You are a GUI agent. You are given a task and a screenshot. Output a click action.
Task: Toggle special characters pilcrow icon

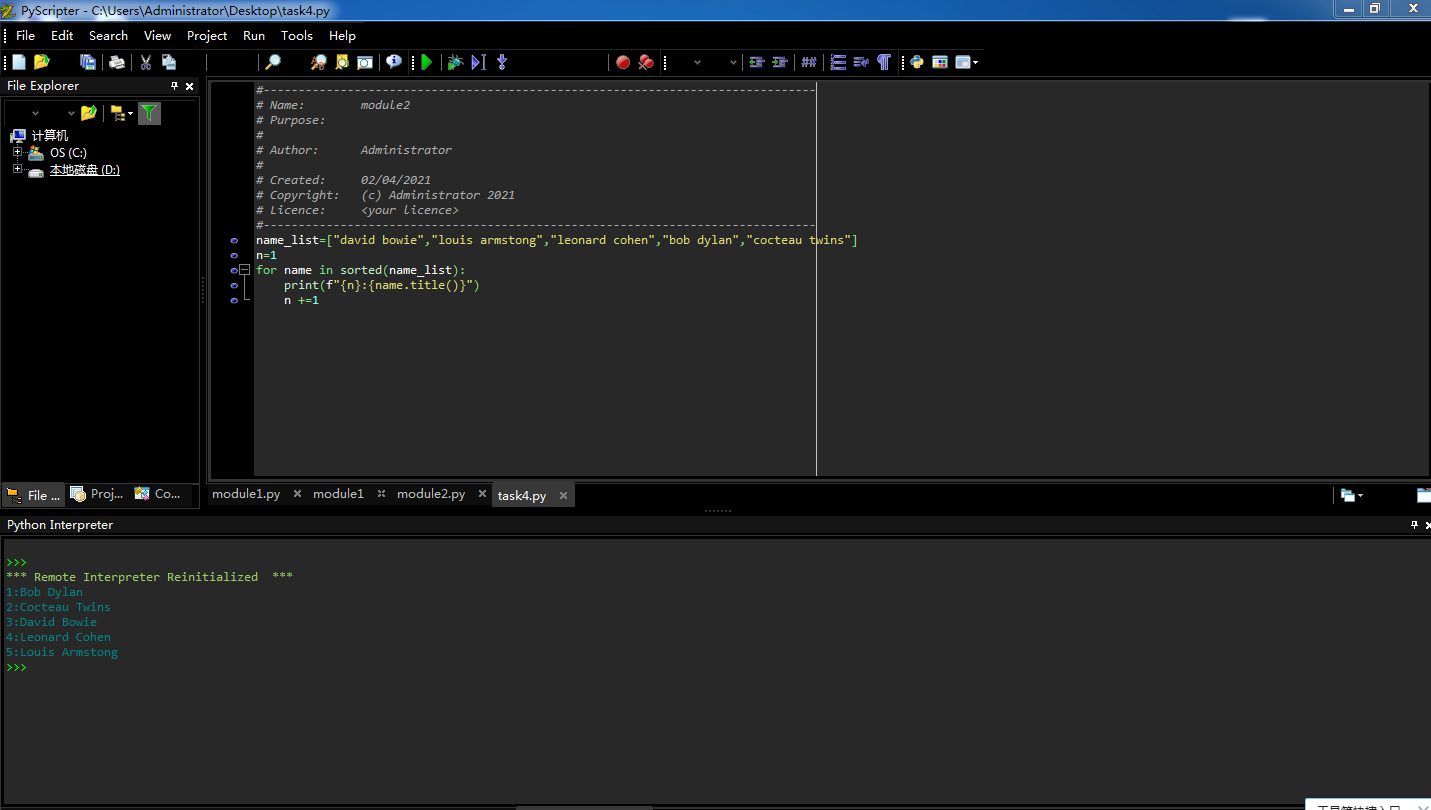(x=884, y=62)
